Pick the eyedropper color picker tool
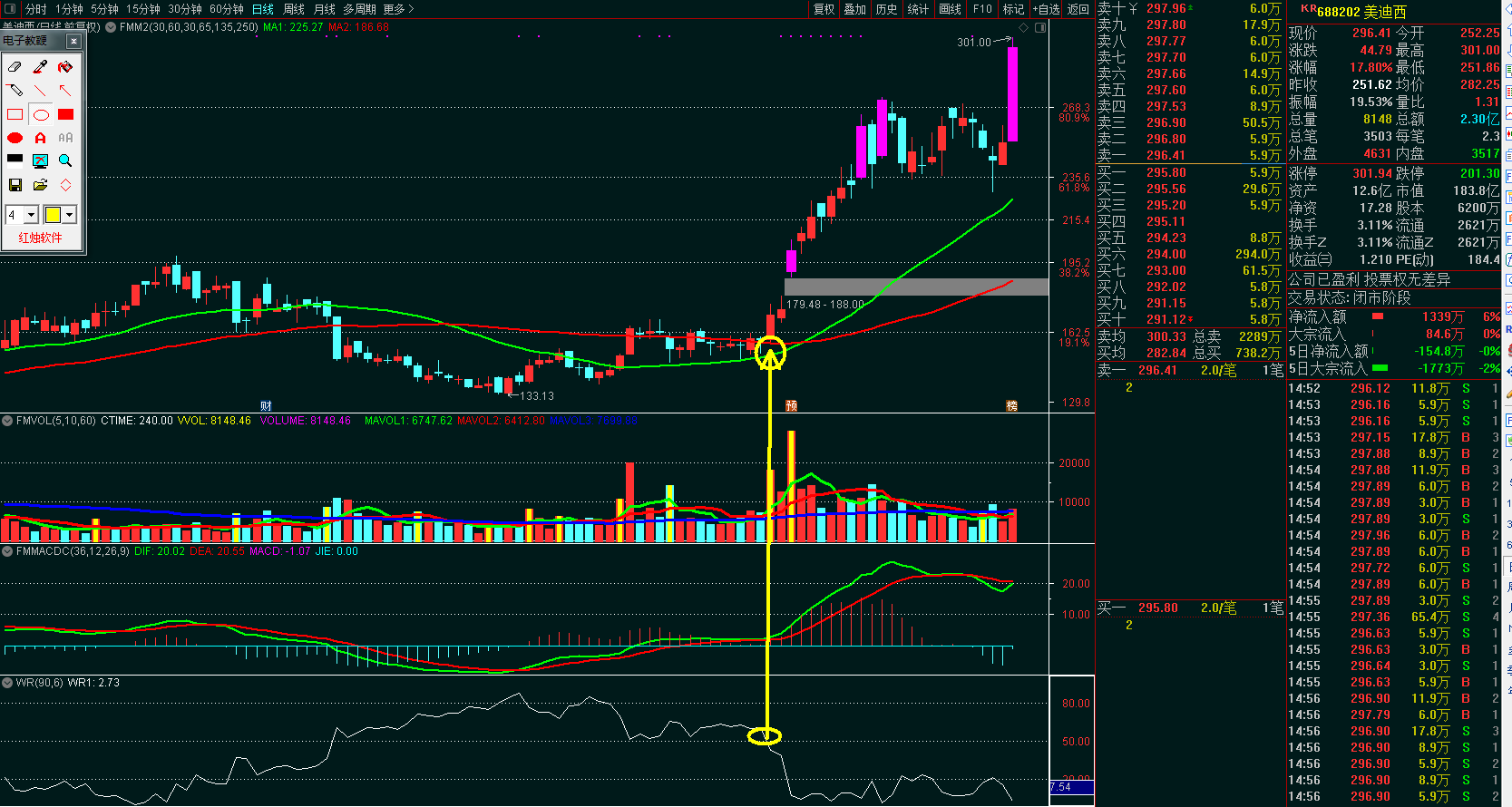The image size is (1512, 807). click(x=40, y=67)
